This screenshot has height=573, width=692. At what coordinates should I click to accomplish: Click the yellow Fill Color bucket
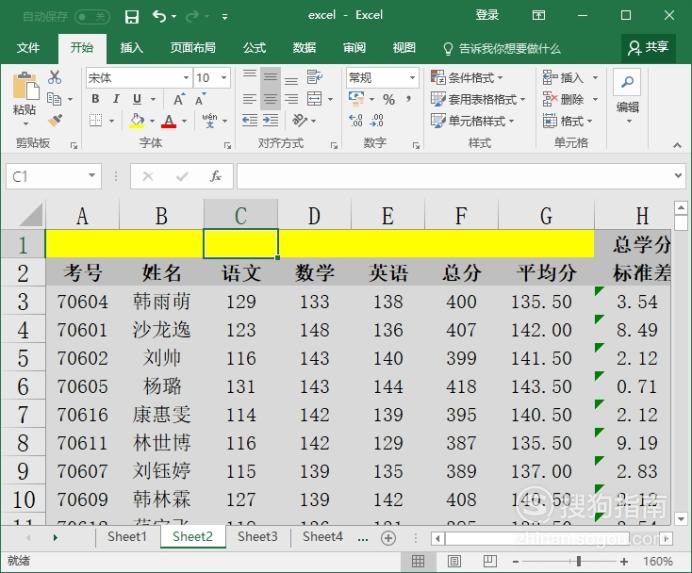pyautogui.click(x=137, y=120)
